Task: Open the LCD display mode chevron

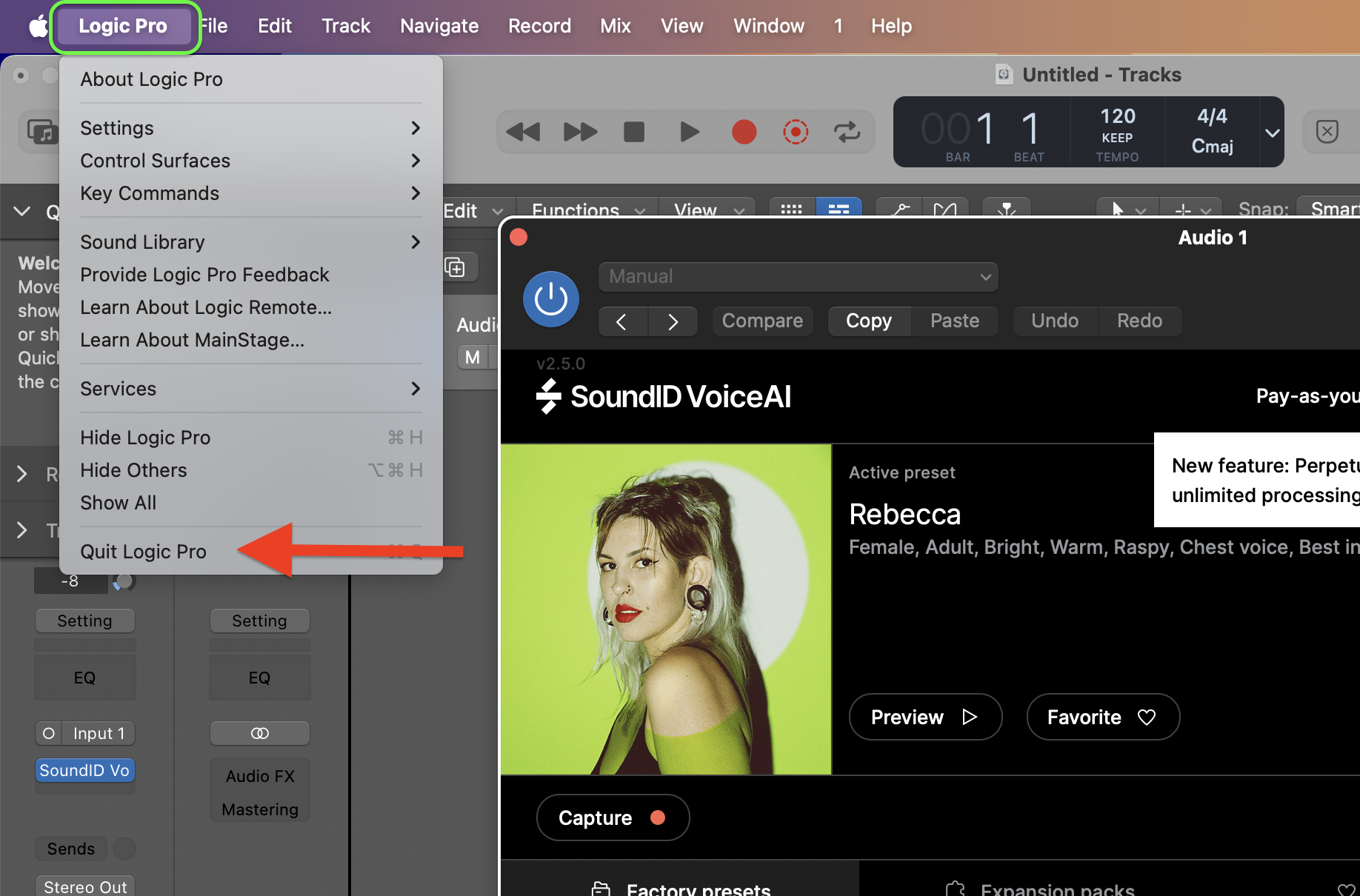Action: pos(1272,133)
